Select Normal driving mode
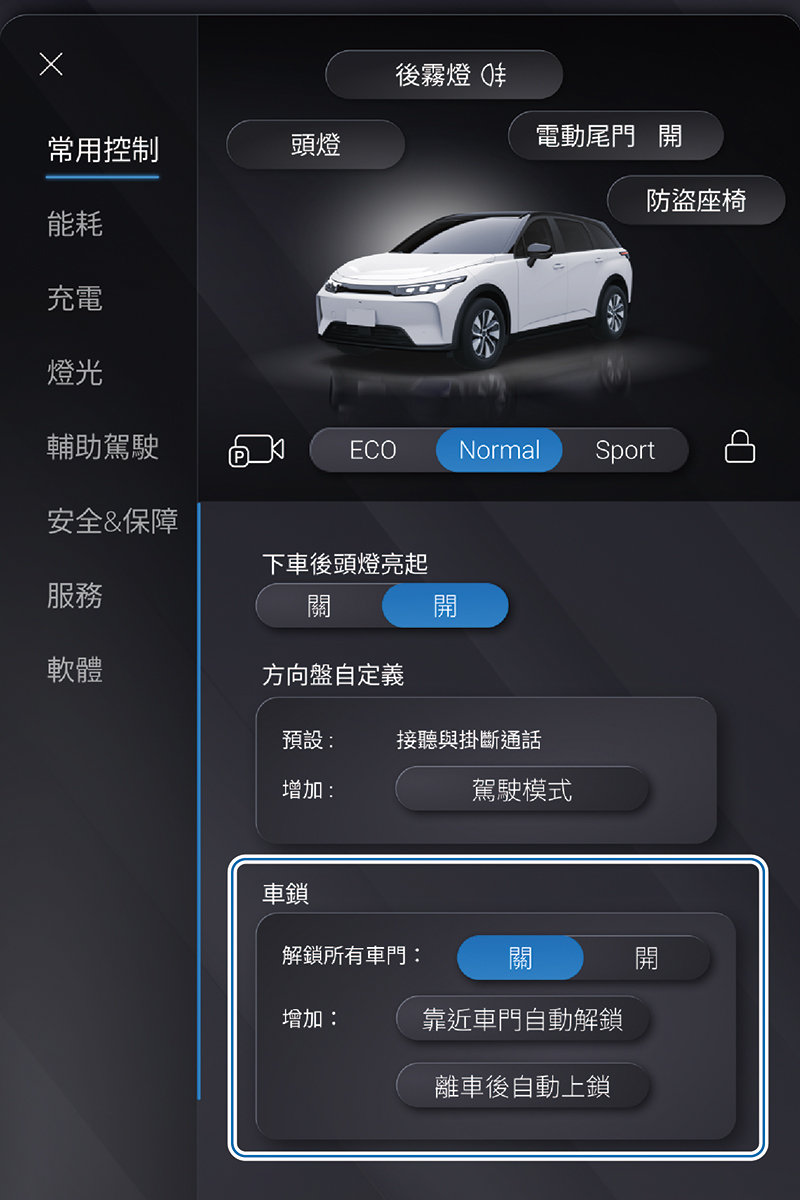Screen dimensions: 800x1200 pyautogui.click(x=499, y=450)
